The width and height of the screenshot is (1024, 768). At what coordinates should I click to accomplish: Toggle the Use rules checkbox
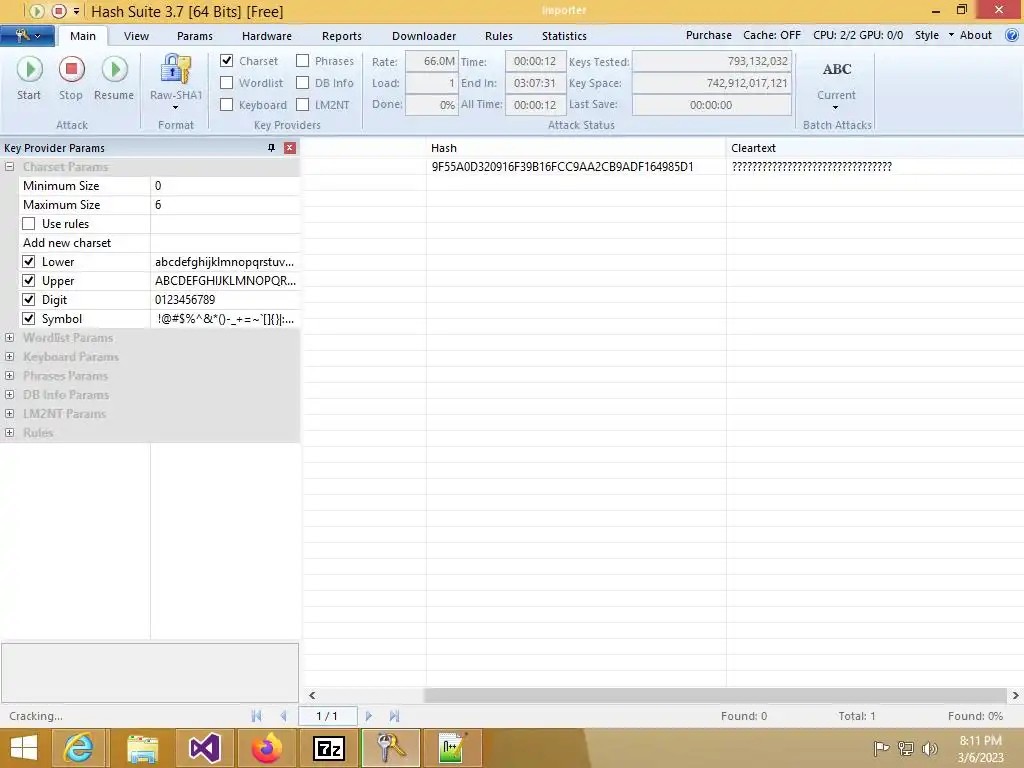click(29, 224)
